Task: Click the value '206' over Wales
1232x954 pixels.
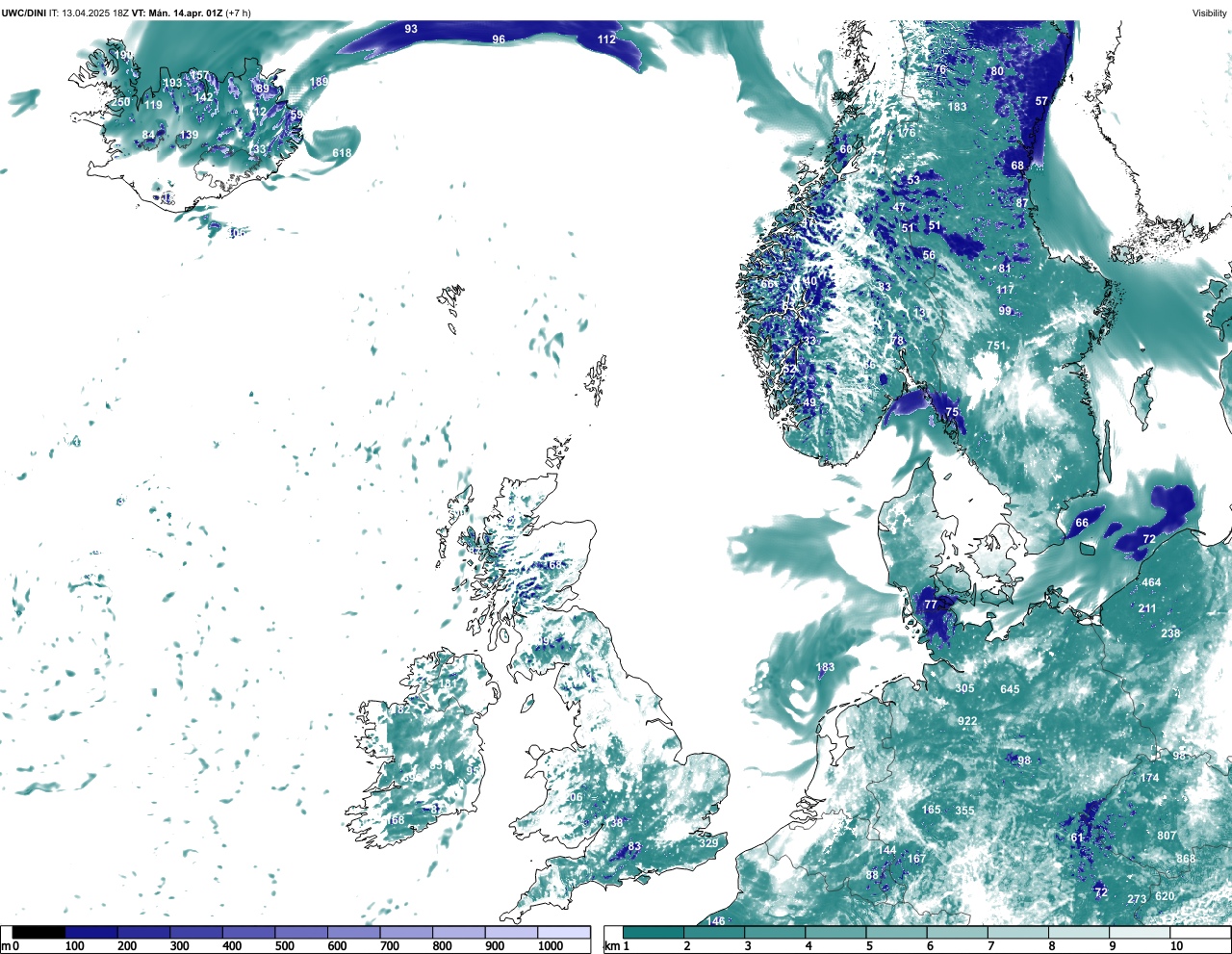Action: [x=574, y=797]
